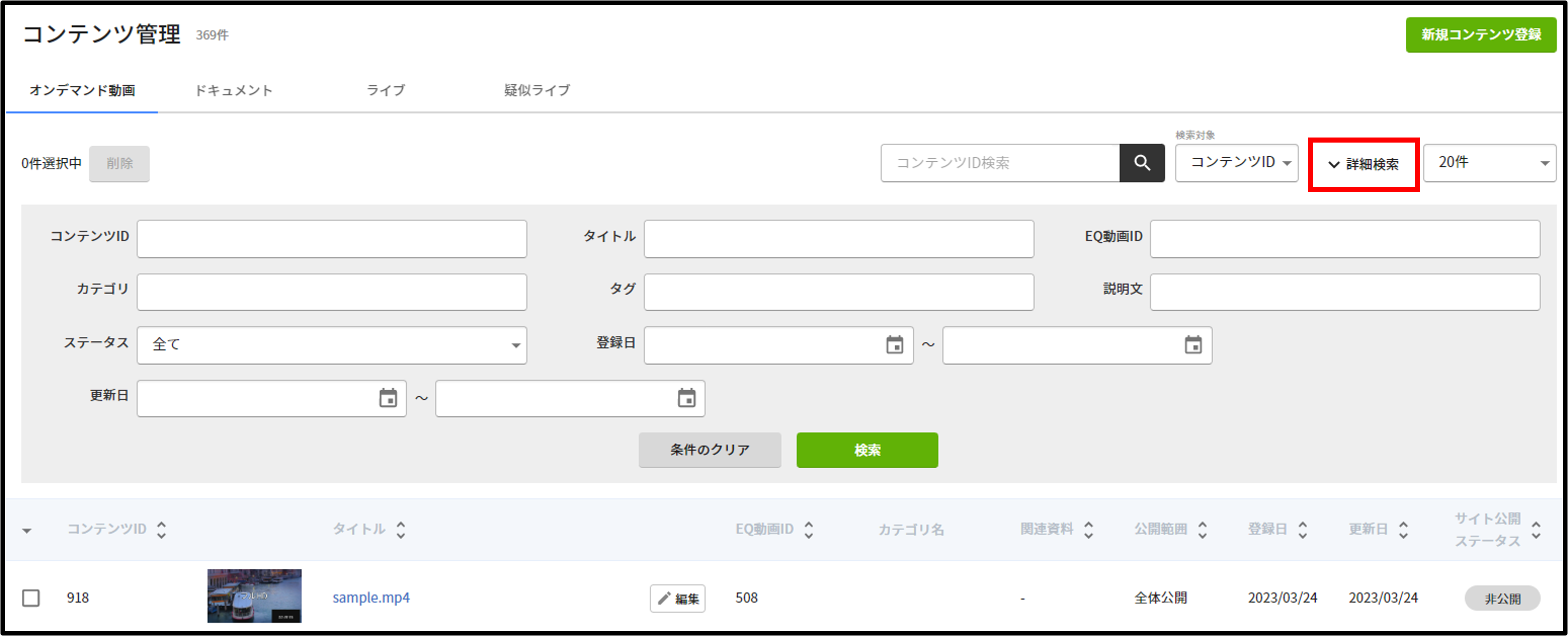This screenshot has height=636, width=1568.
Task: Open registration date end calendar icon
Action: pos(1193,345)
